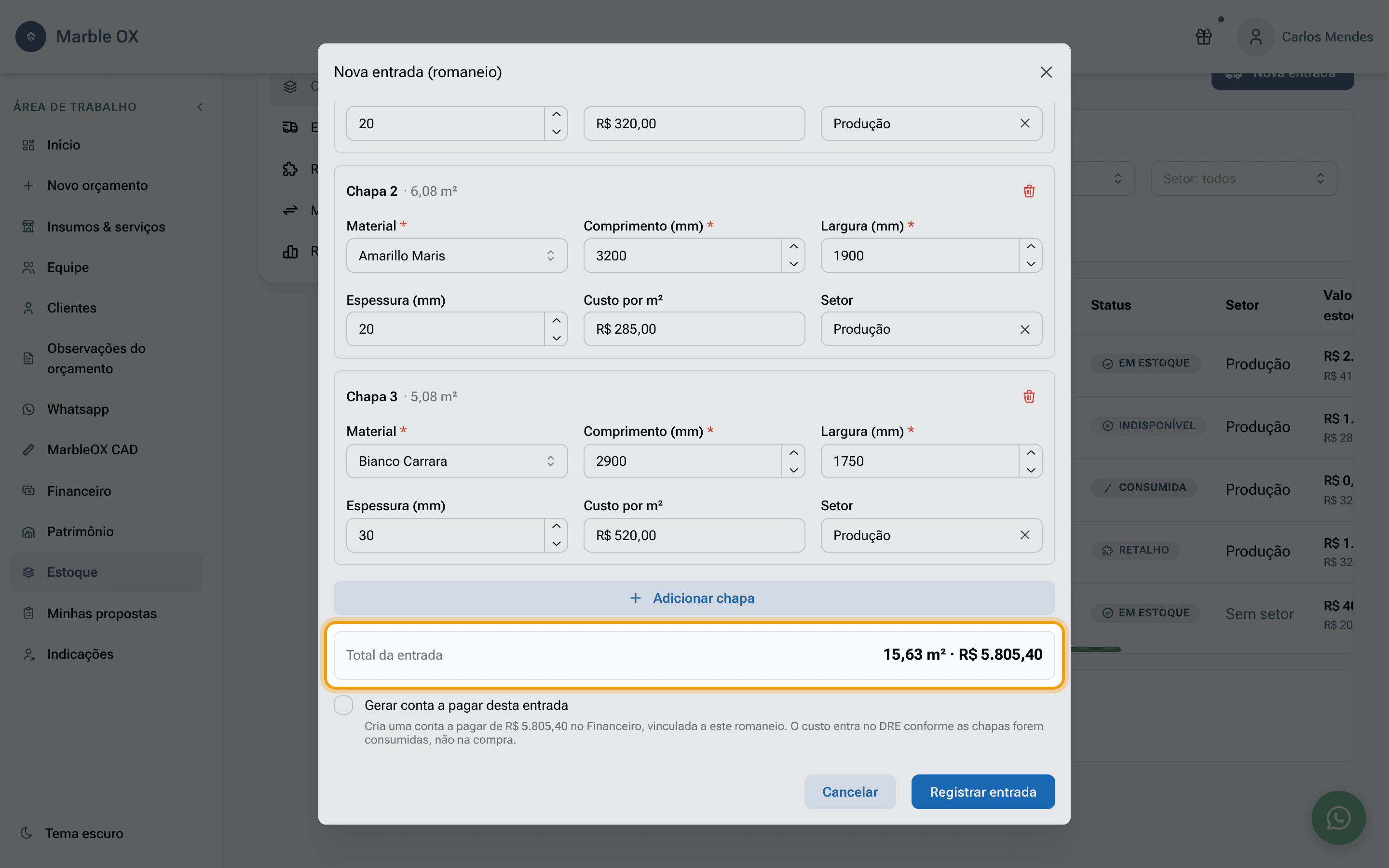
Task: Open the gift icon in the header
Action: coord(1204,37)
